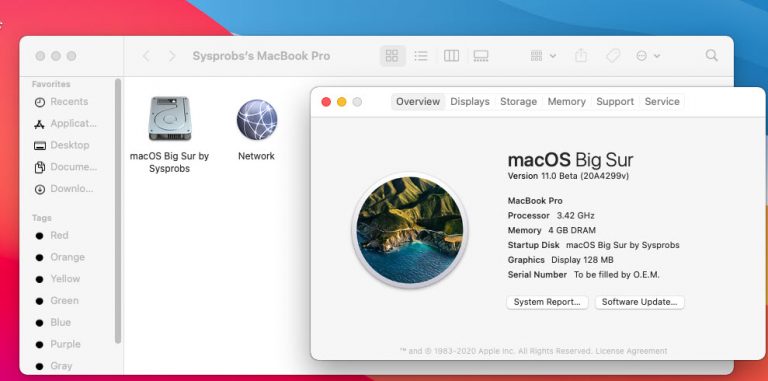The height and width of the screenshot is (381, 768).
Task: Switch Finder to column view
Action: pos(451,56)
